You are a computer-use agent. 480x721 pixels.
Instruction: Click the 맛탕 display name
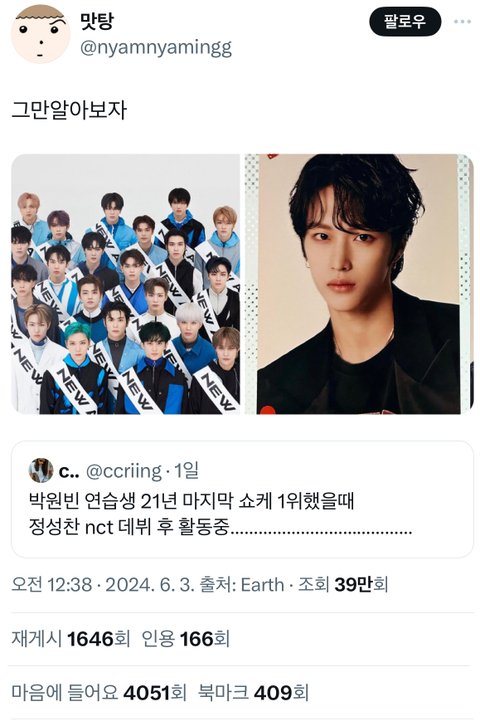click(x=97, y=21)
